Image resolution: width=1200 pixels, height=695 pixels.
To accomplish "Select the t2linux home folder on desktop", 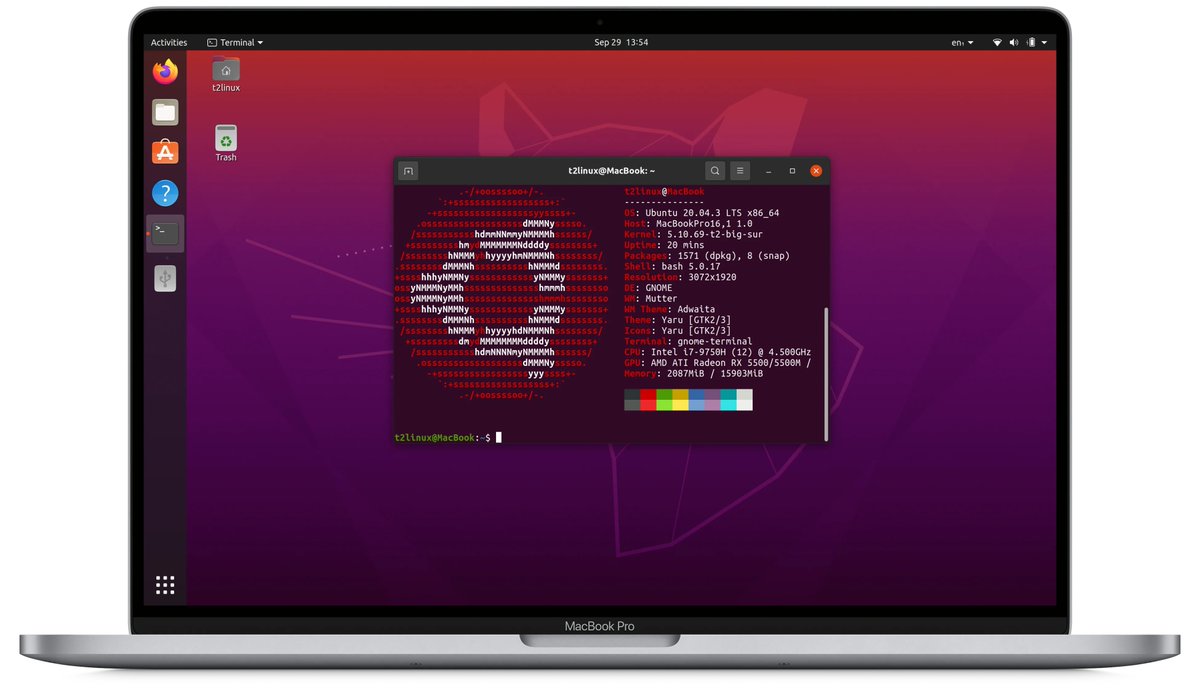I will point(226,75).
